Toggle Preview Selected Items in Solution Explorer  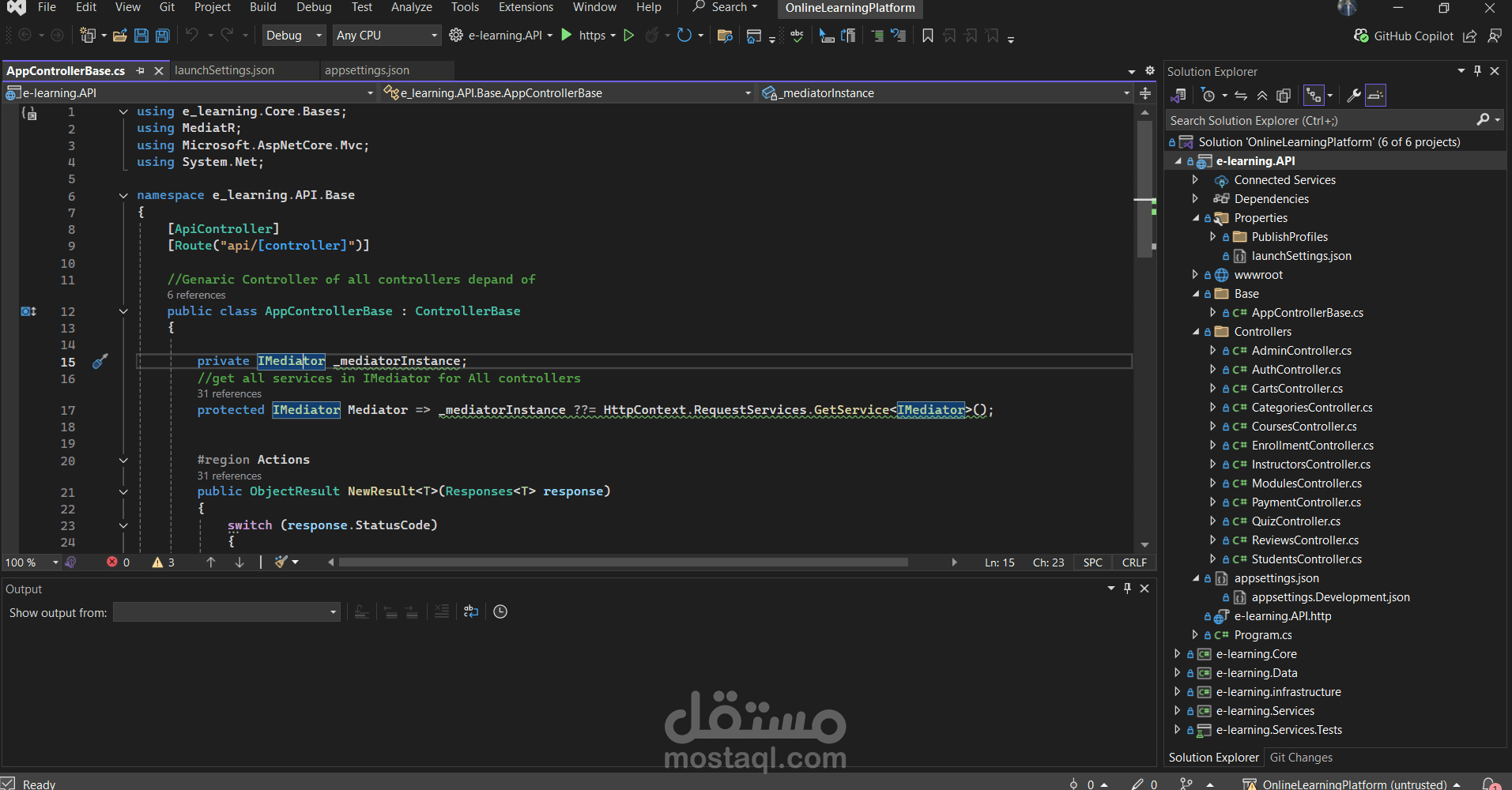(1375, 96)
